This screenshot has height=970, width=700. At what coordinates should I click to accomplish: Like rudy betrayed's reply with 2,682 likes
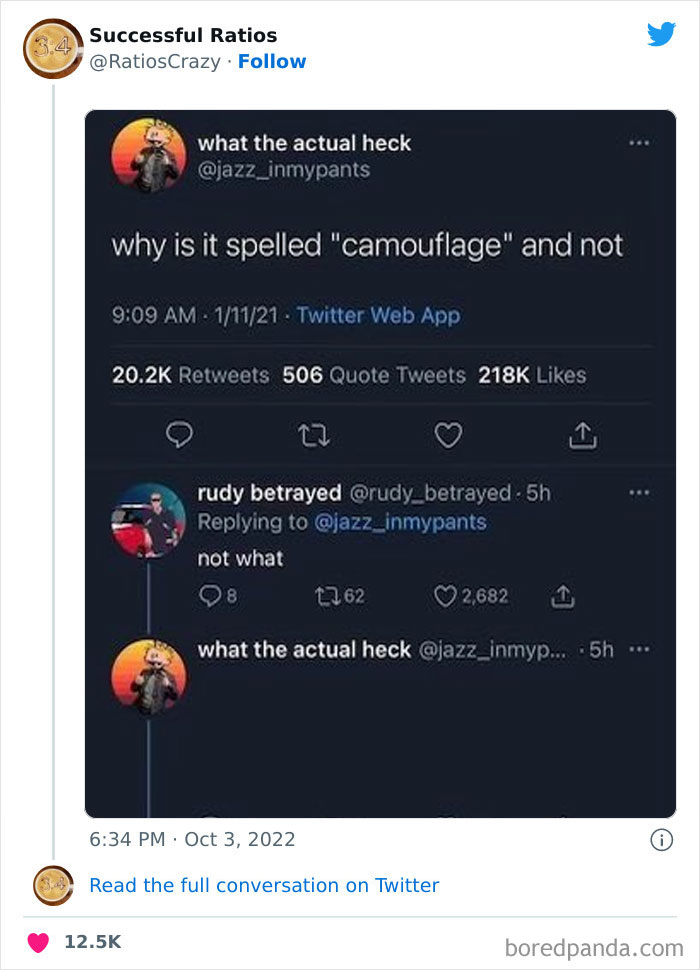(x=471, y=596)
